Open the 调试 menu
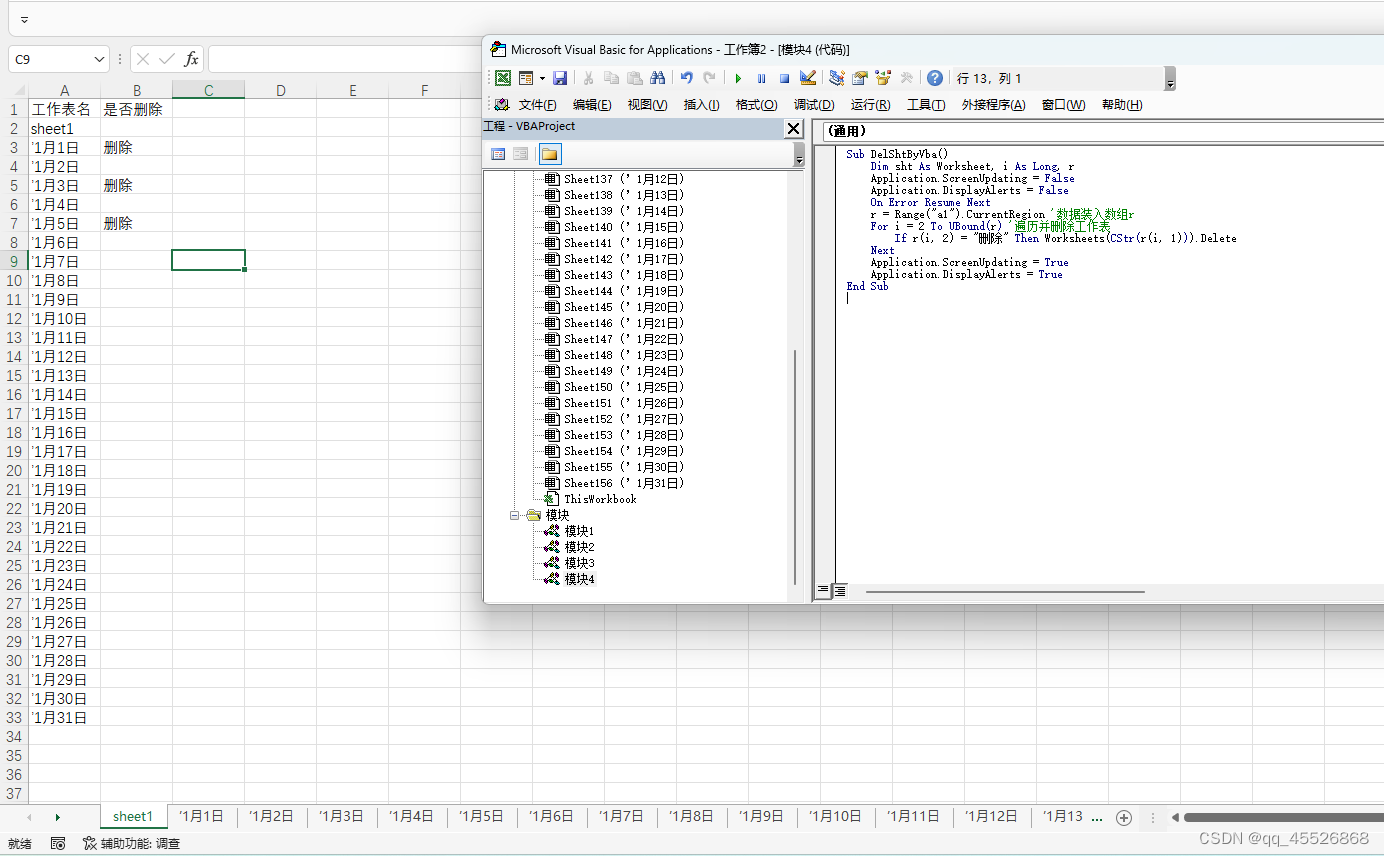Image resolution: width=1384 pixels, height=856 pixels. [813, 104]
